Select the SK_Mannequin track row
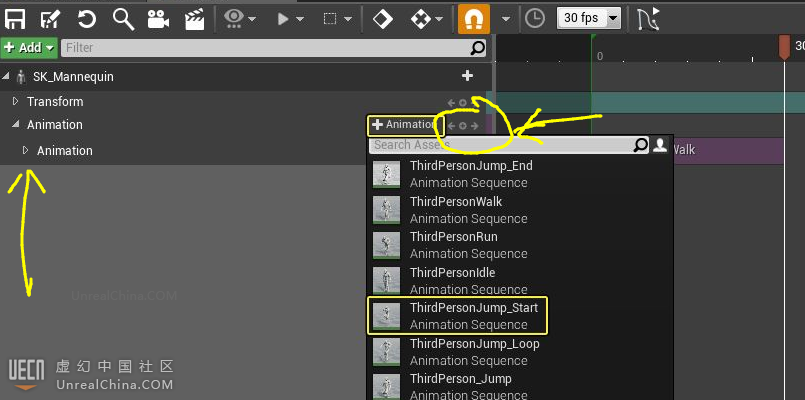805x400 pixels. (245, 77)
